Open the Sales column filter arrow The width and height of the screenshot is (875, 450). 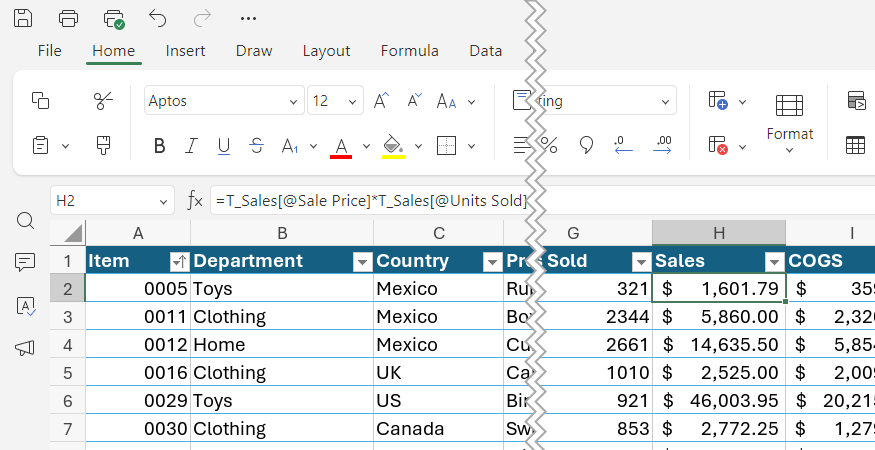coord(775,261)
